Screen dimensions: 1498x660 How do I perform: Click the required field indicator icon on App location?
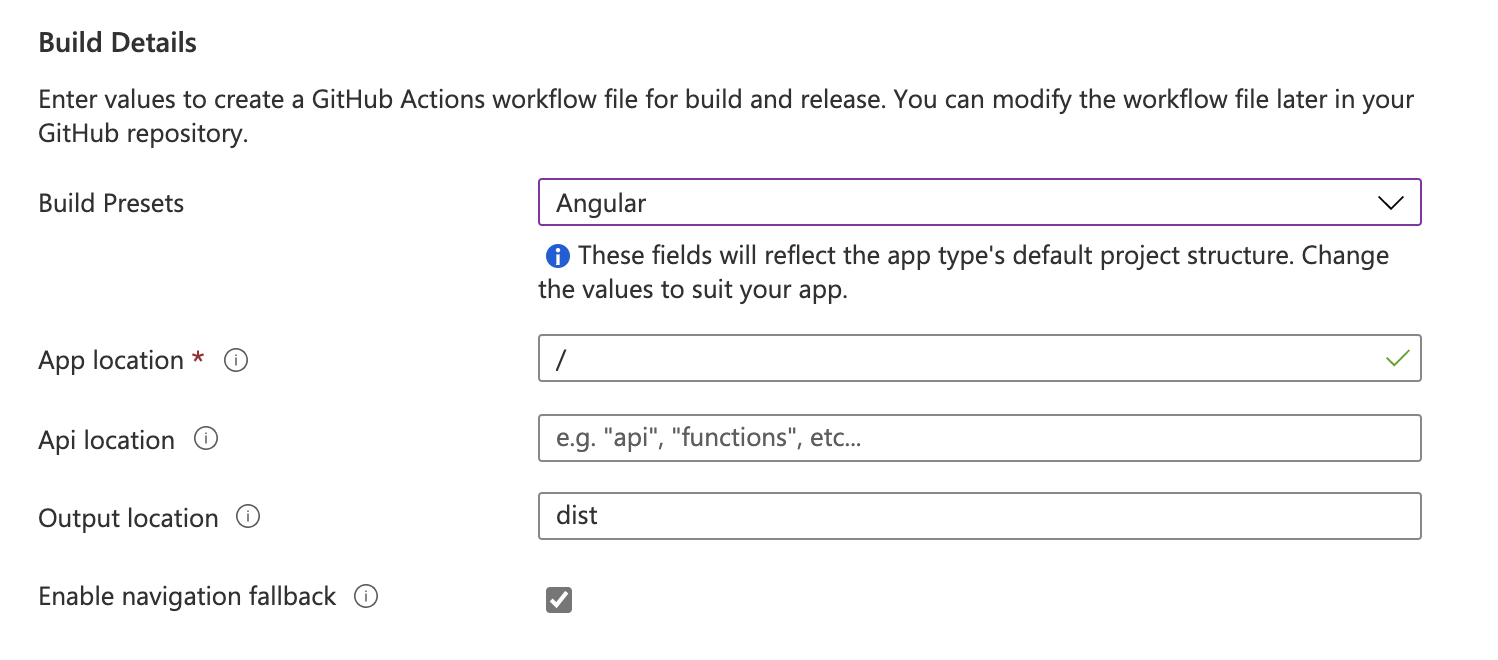(x=198, y=360)
